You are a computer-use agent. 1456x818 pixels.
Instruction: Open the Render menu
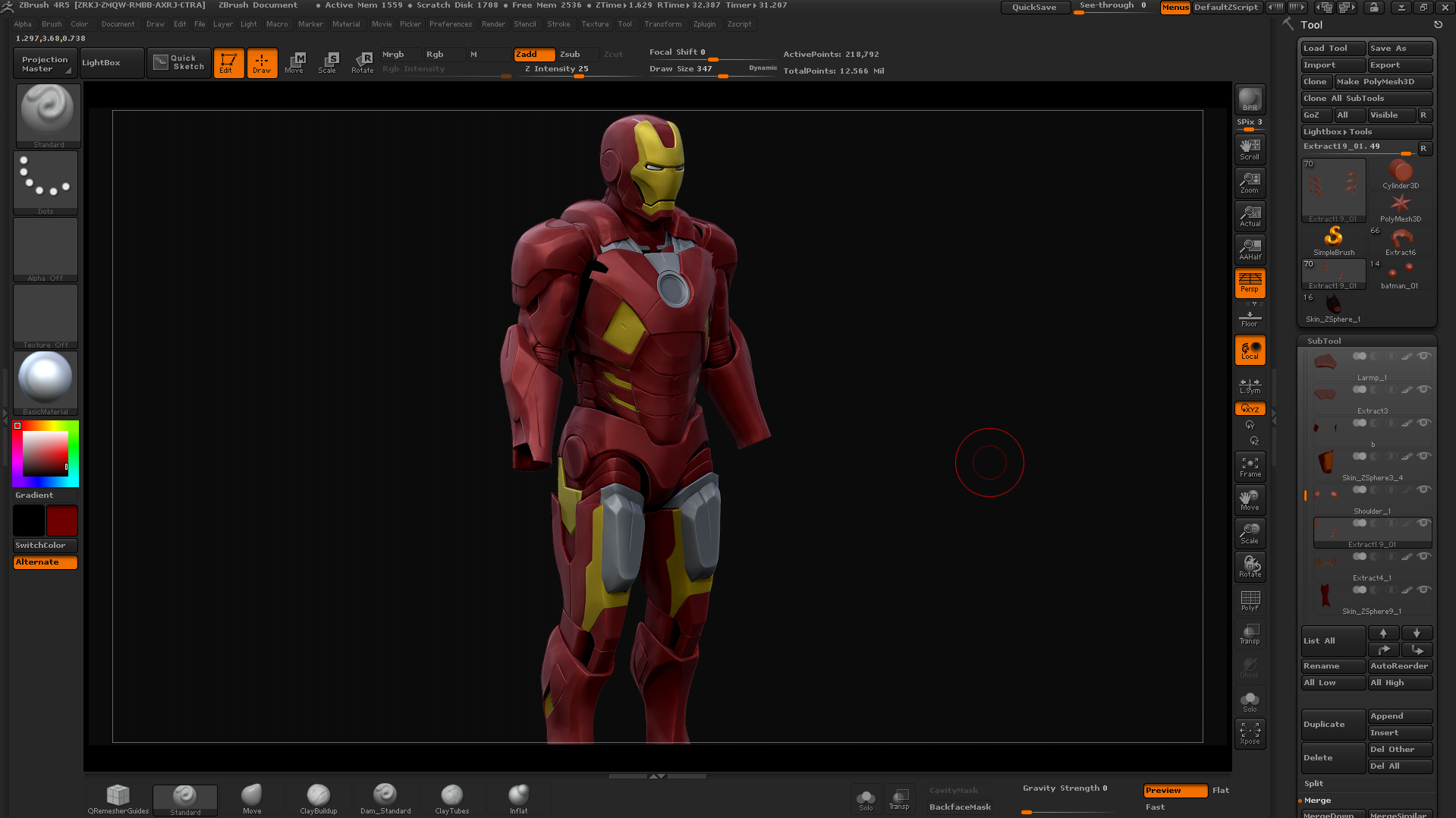point(493,24)
